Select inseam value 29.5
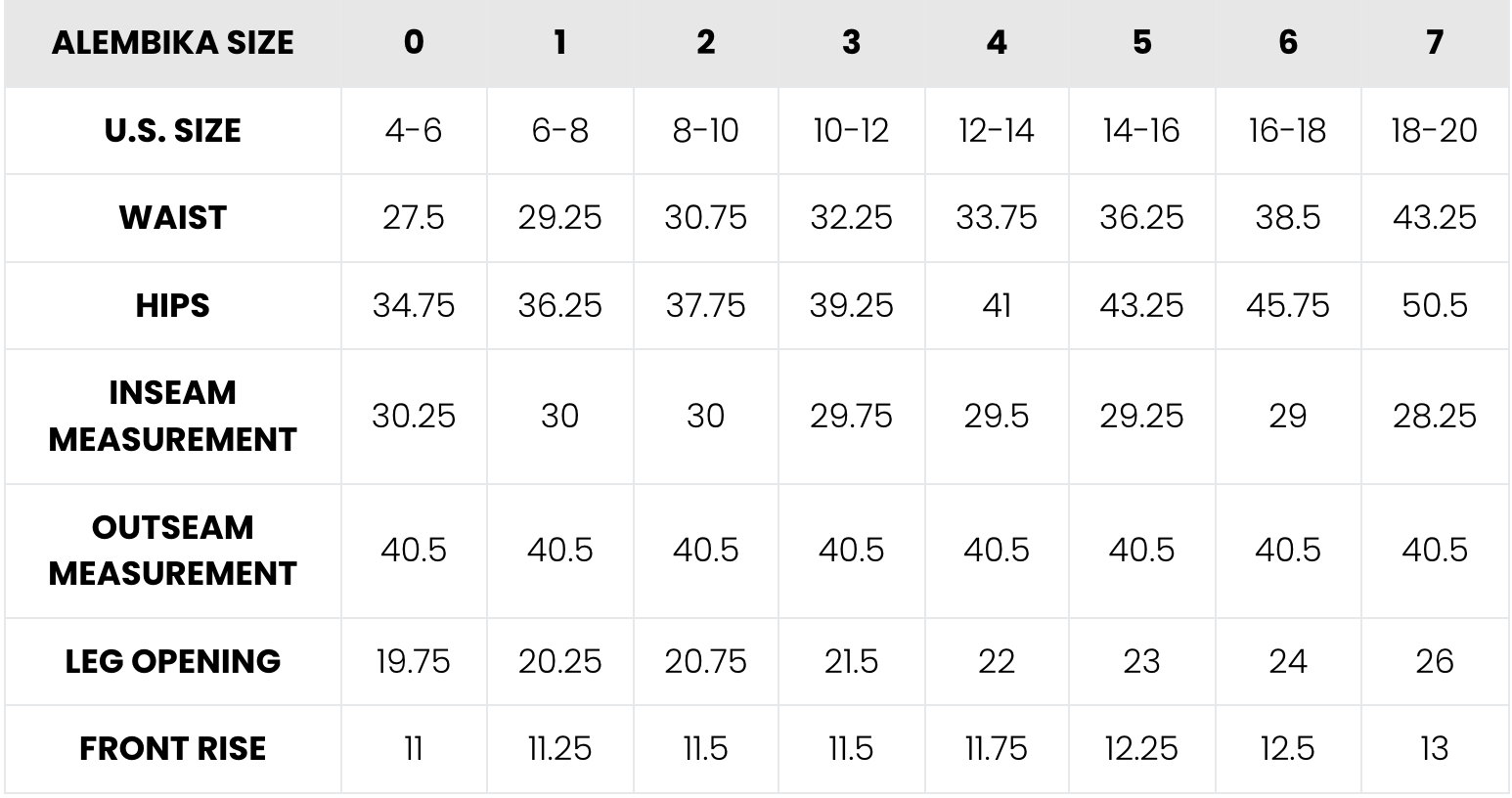This screenshot has height=798, width=1512. (x=997, y=416)
